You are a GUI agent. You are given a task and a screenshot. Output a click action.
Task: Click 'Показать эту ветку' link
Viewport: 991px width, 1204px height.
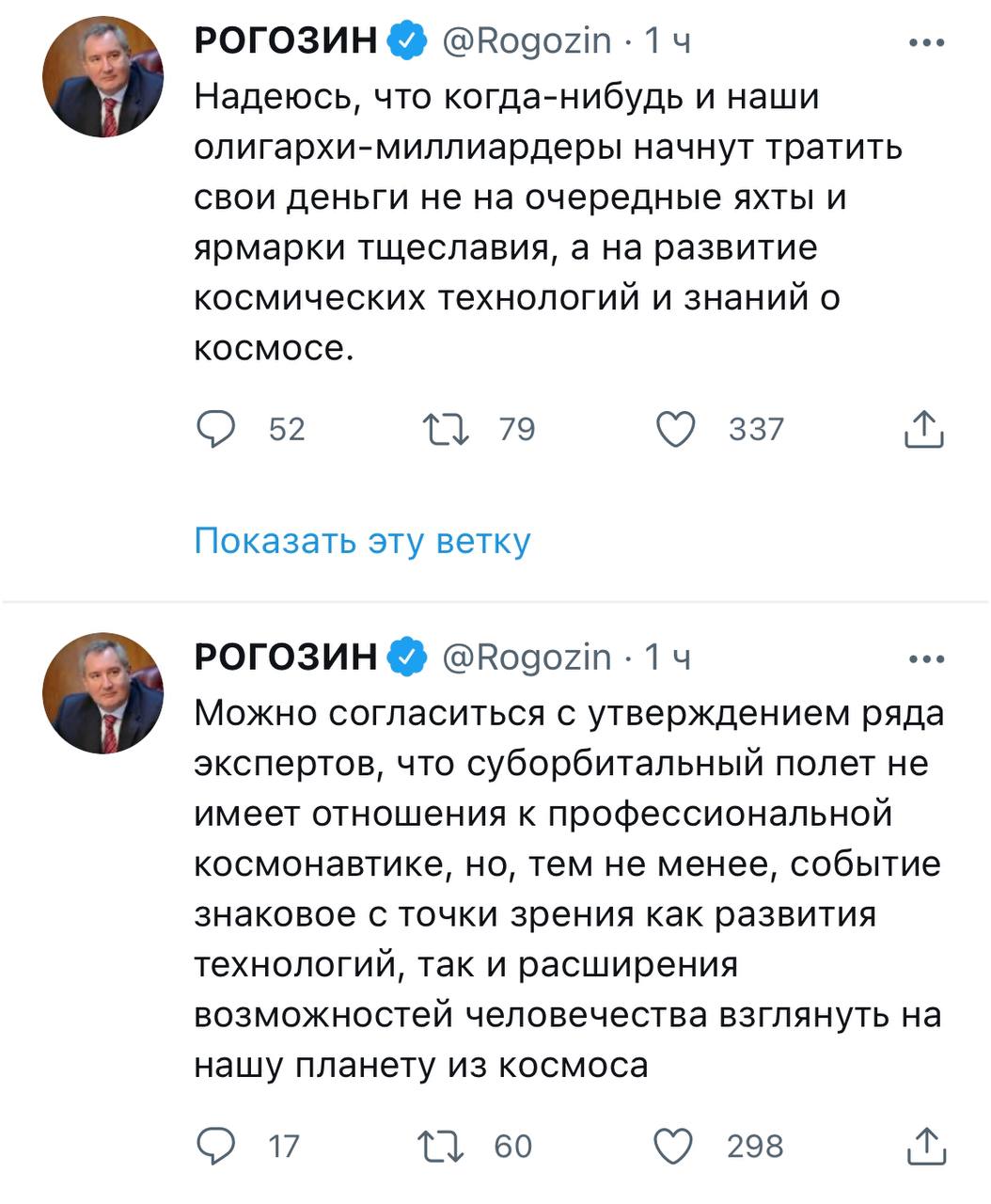362,541
